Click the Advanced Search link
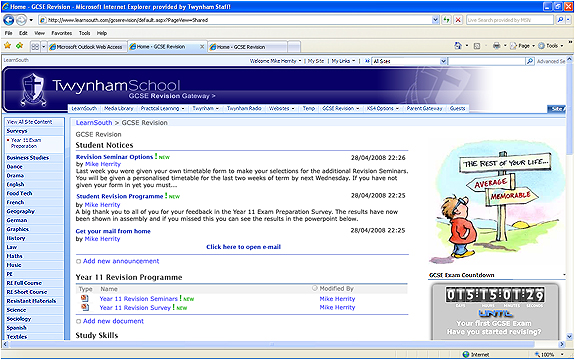The height and width of the screenshot is (360, 575). [551, 61]
